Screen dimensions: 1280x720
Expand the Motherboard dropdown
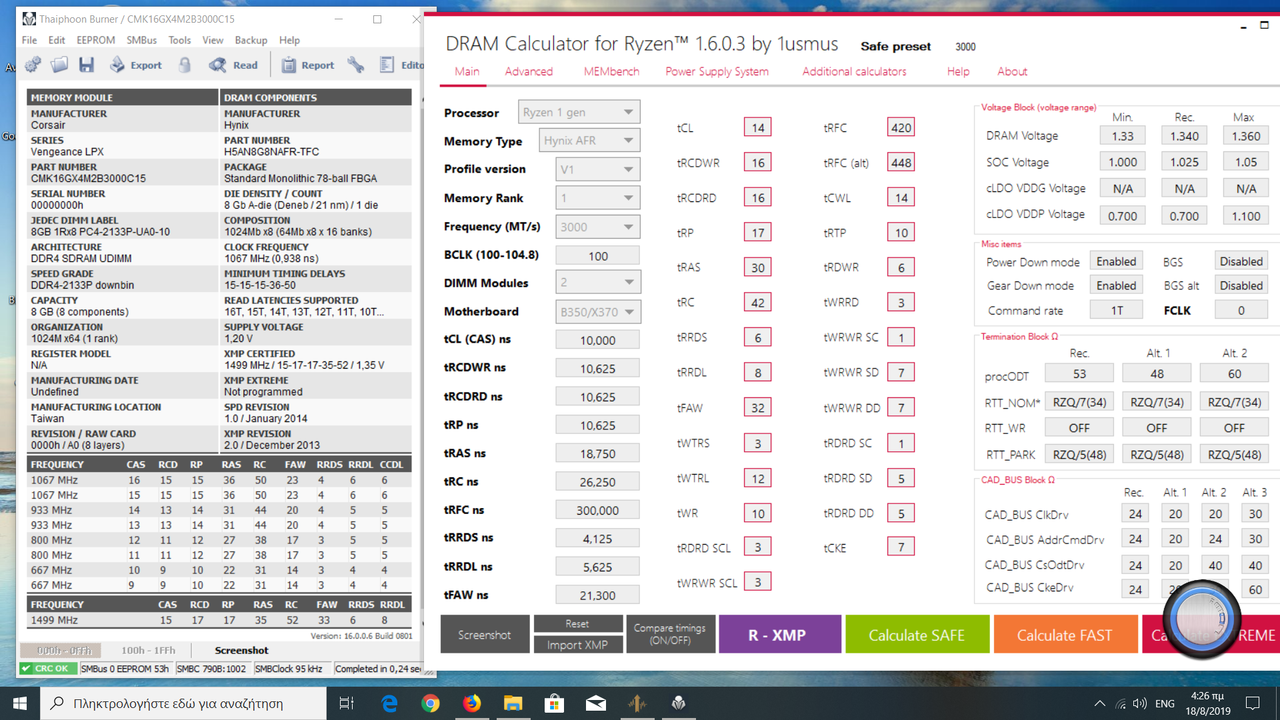(598, 311)
